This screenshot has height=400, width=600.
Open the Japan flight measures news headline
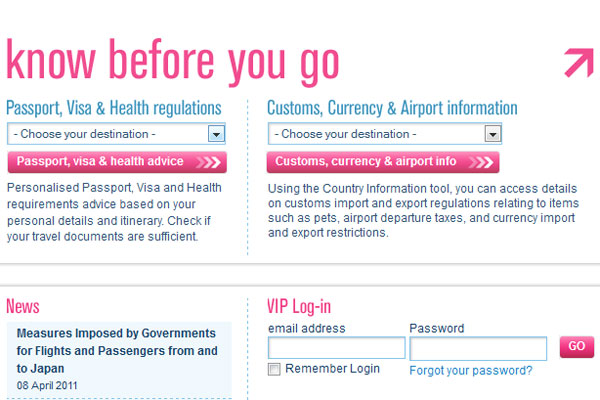click(x=117, y=350)
